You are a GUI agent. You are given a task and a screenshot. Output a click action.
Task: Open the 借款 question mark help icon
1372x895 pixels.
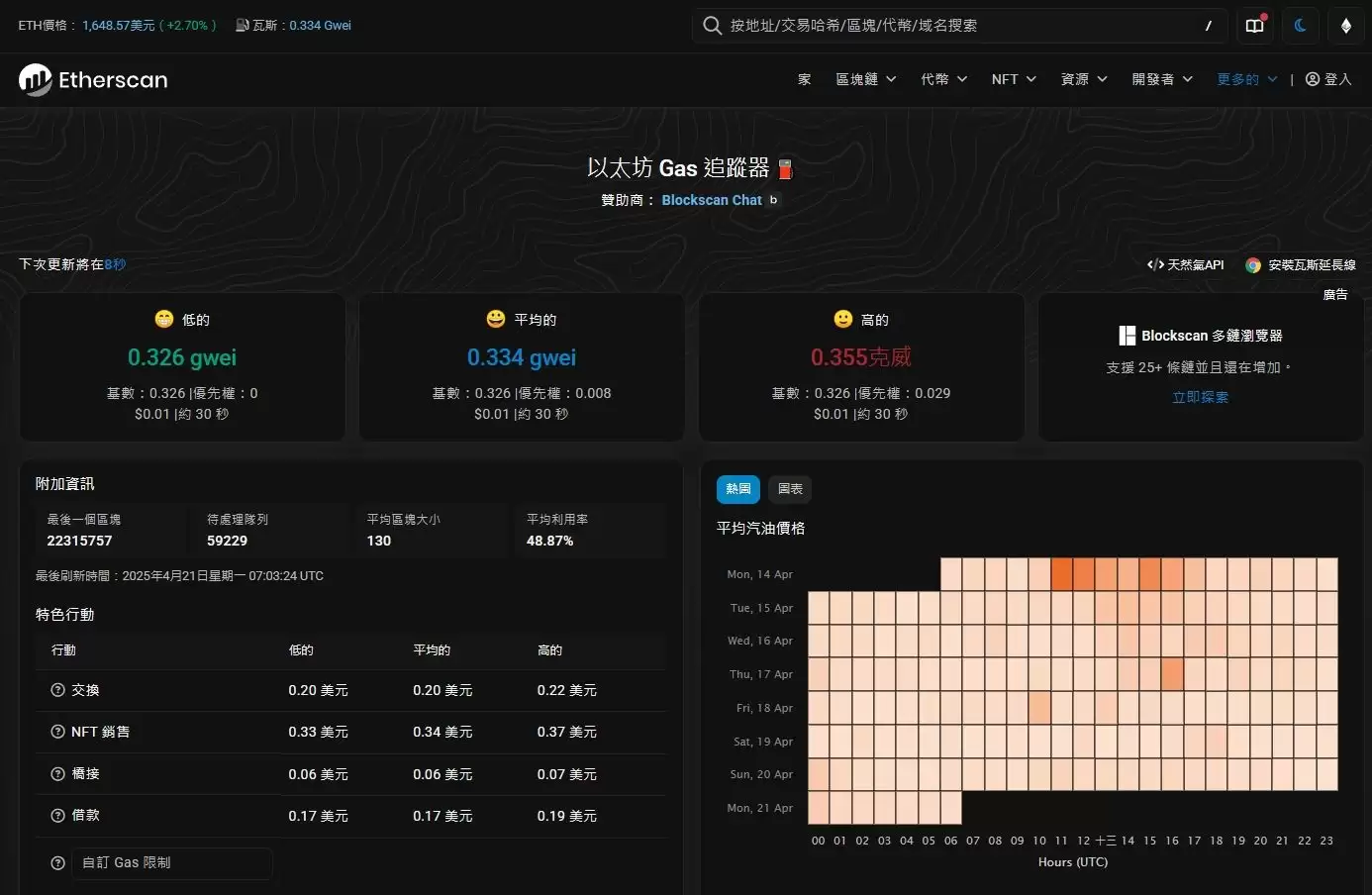click(x=57, y=816)
